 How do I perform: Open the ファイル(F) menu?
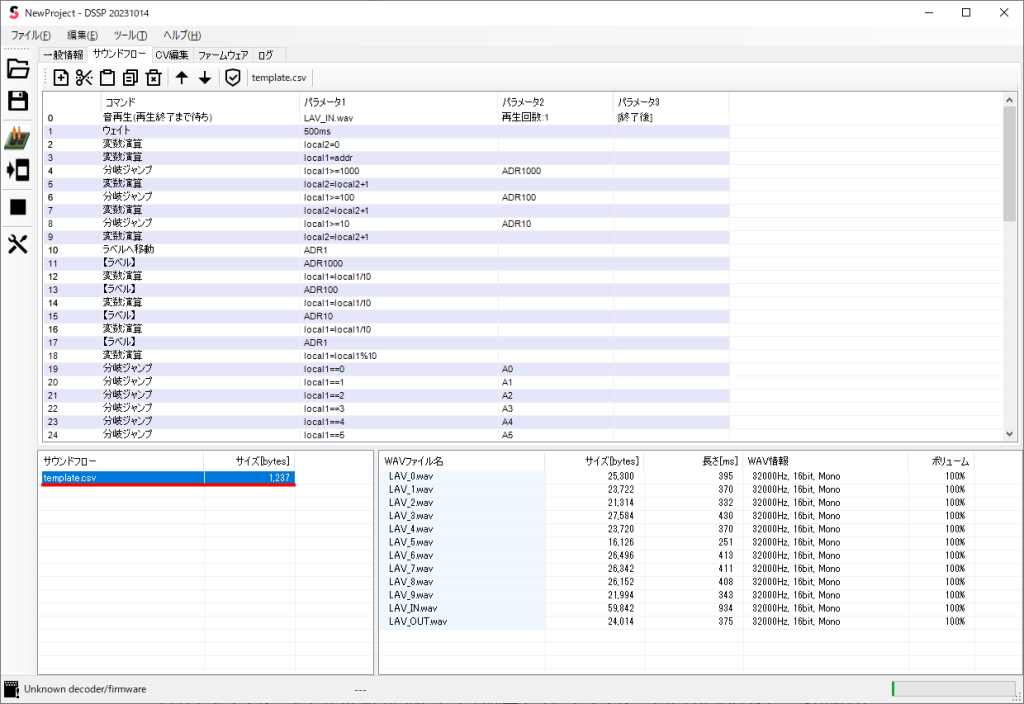[31, 36]
